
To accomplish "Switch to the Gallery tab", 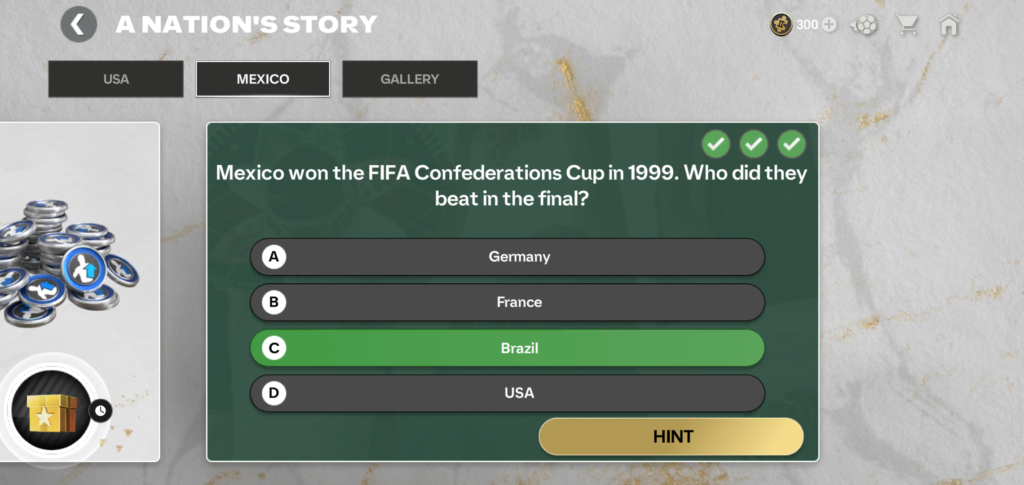I will click(409, 79).
